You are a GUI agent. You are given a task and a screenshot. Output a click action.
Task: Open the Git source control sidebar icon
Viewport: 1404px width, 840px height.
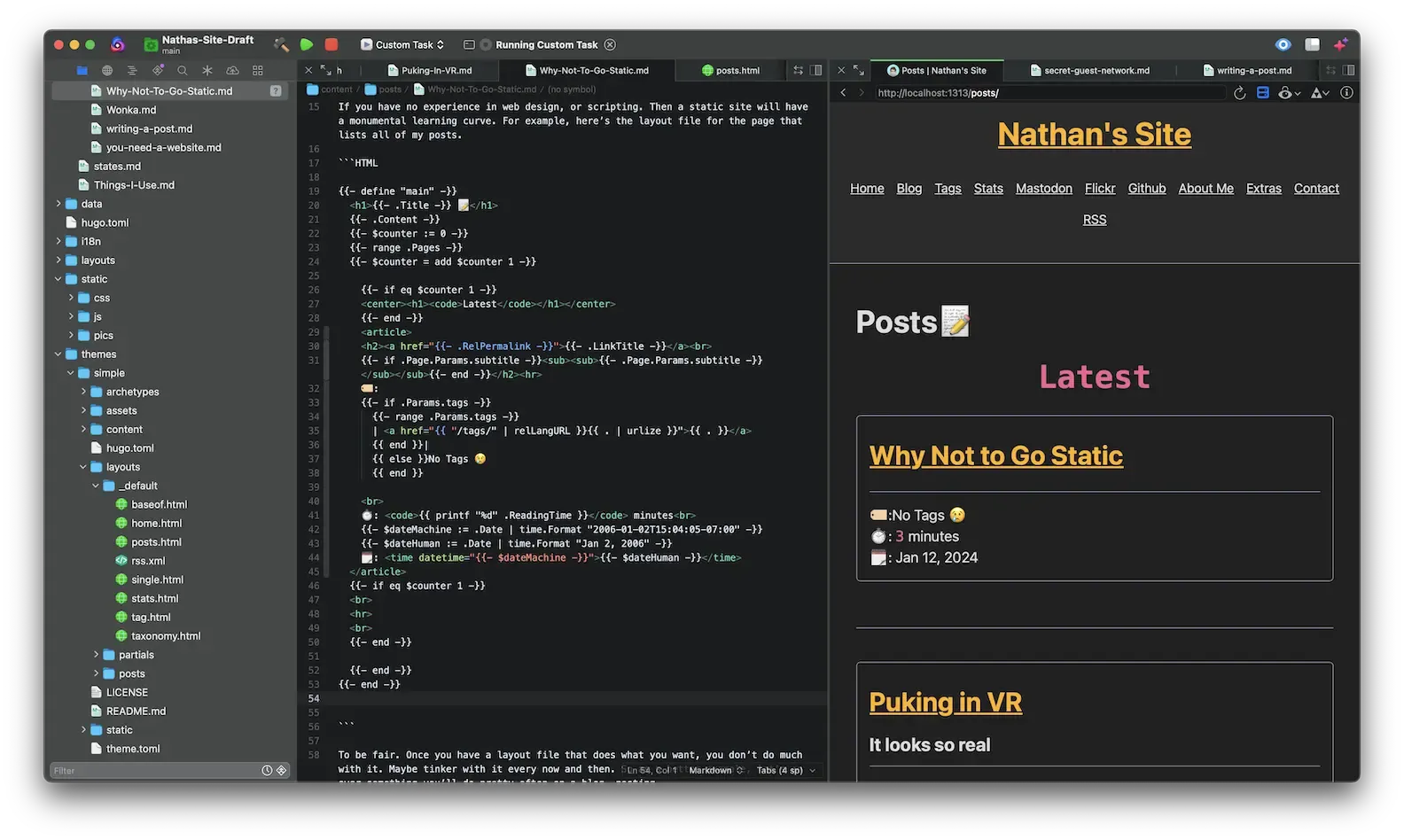[158, 70]
